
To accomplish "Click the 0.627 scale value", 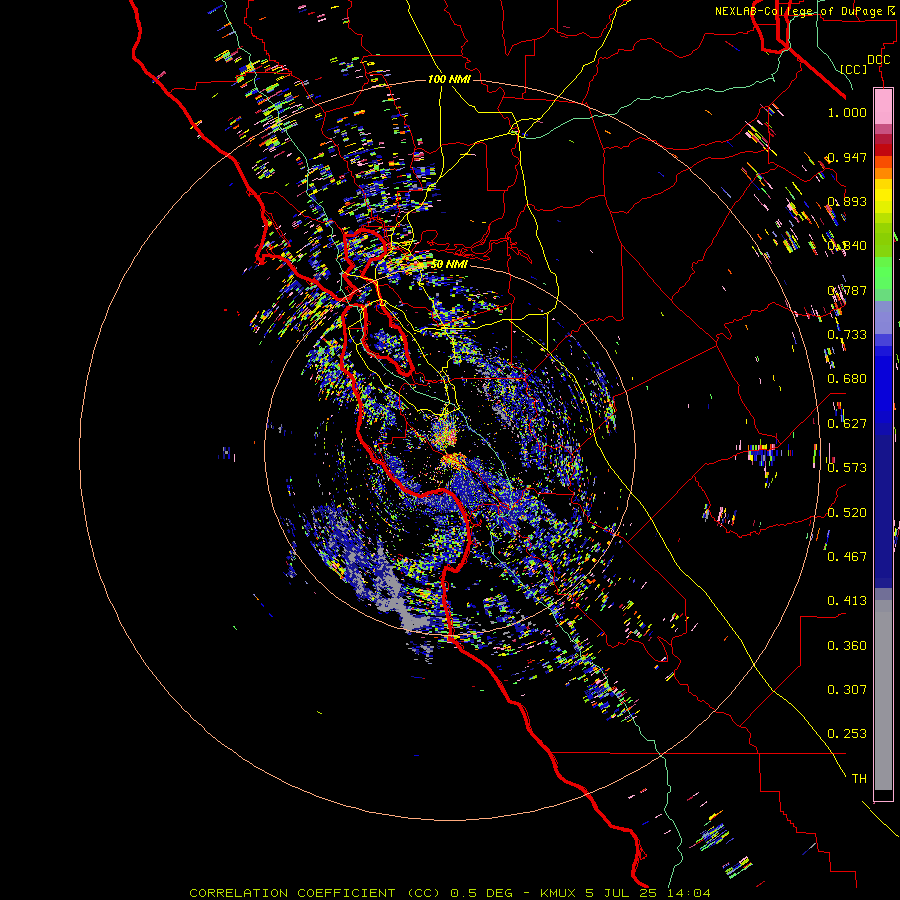I will 847,424.
